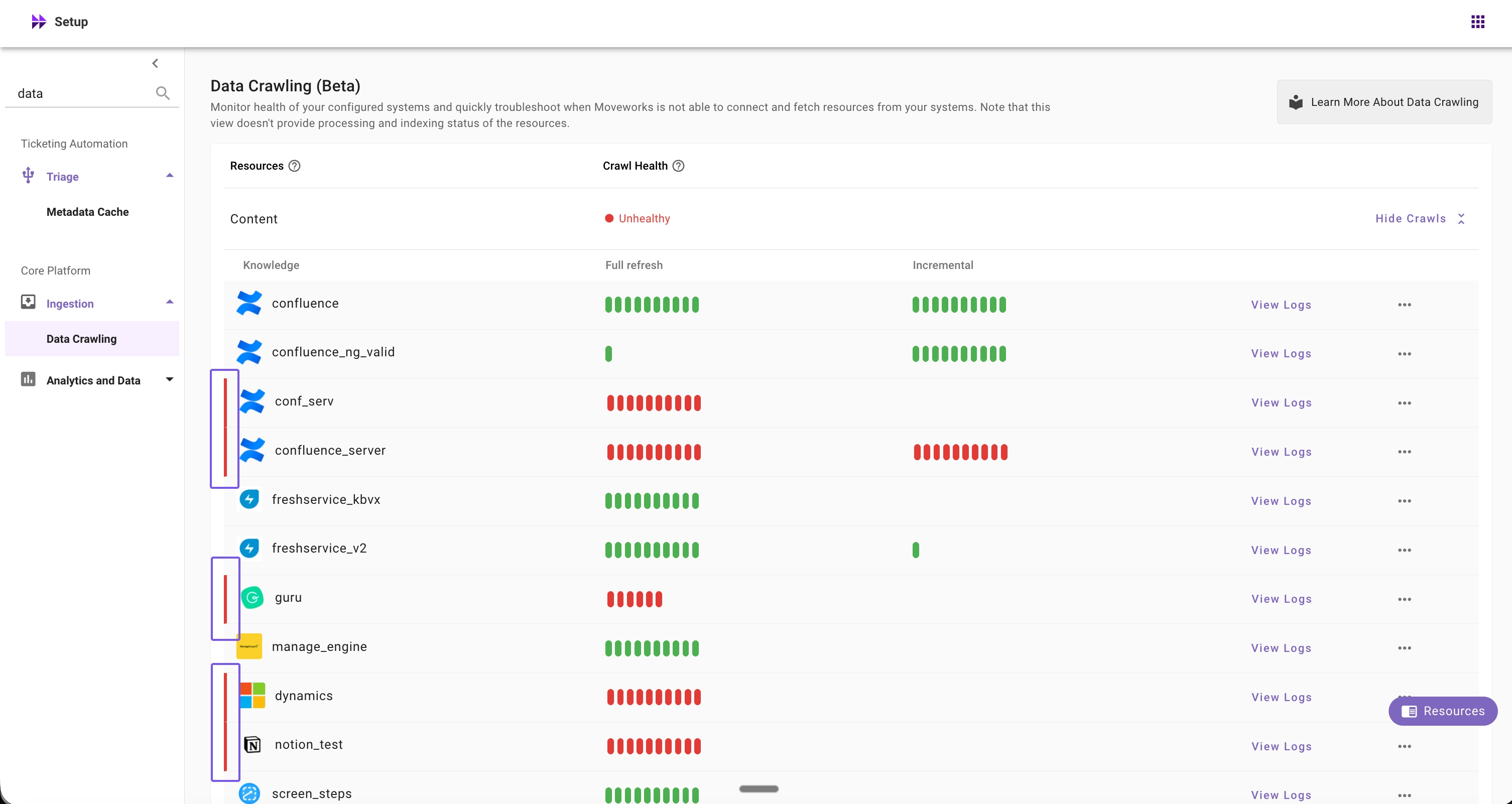This screenshot has width=1512, height=804.
Task: Click Learn More About Data Crawling
Action: (x=1384, y=102)
